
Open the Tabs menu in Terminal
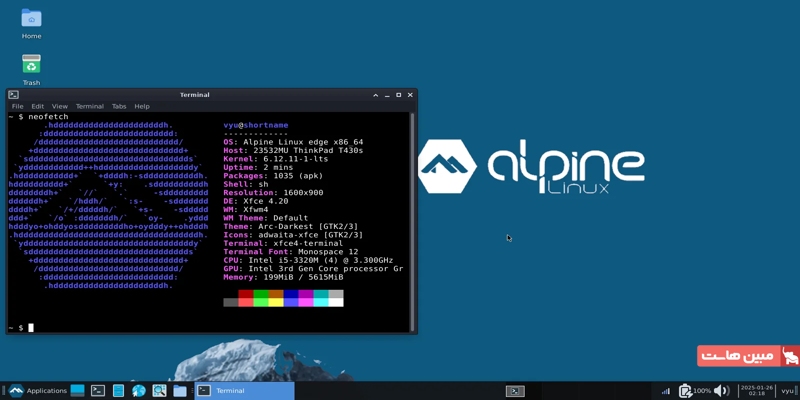[119, 106]
